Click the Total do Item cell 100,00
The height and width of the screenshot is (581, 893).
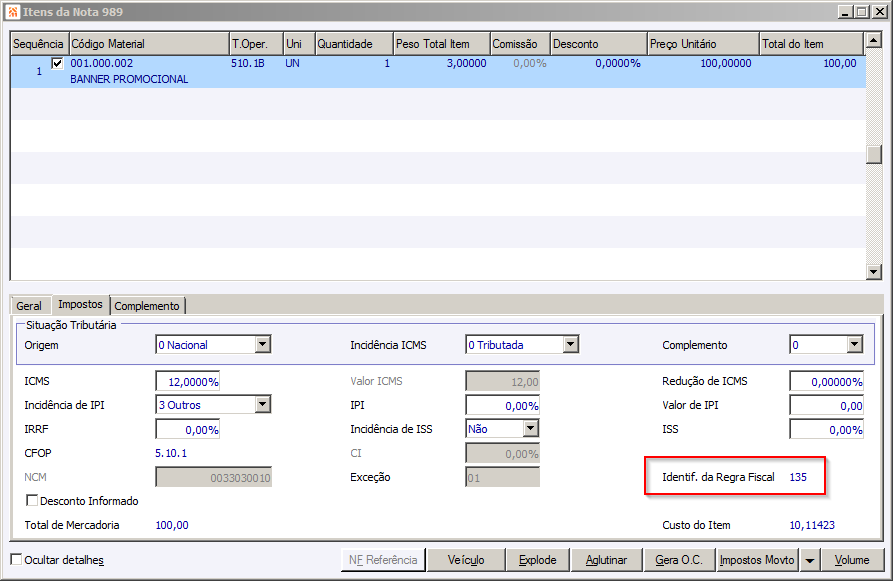[x=840, y=63]
